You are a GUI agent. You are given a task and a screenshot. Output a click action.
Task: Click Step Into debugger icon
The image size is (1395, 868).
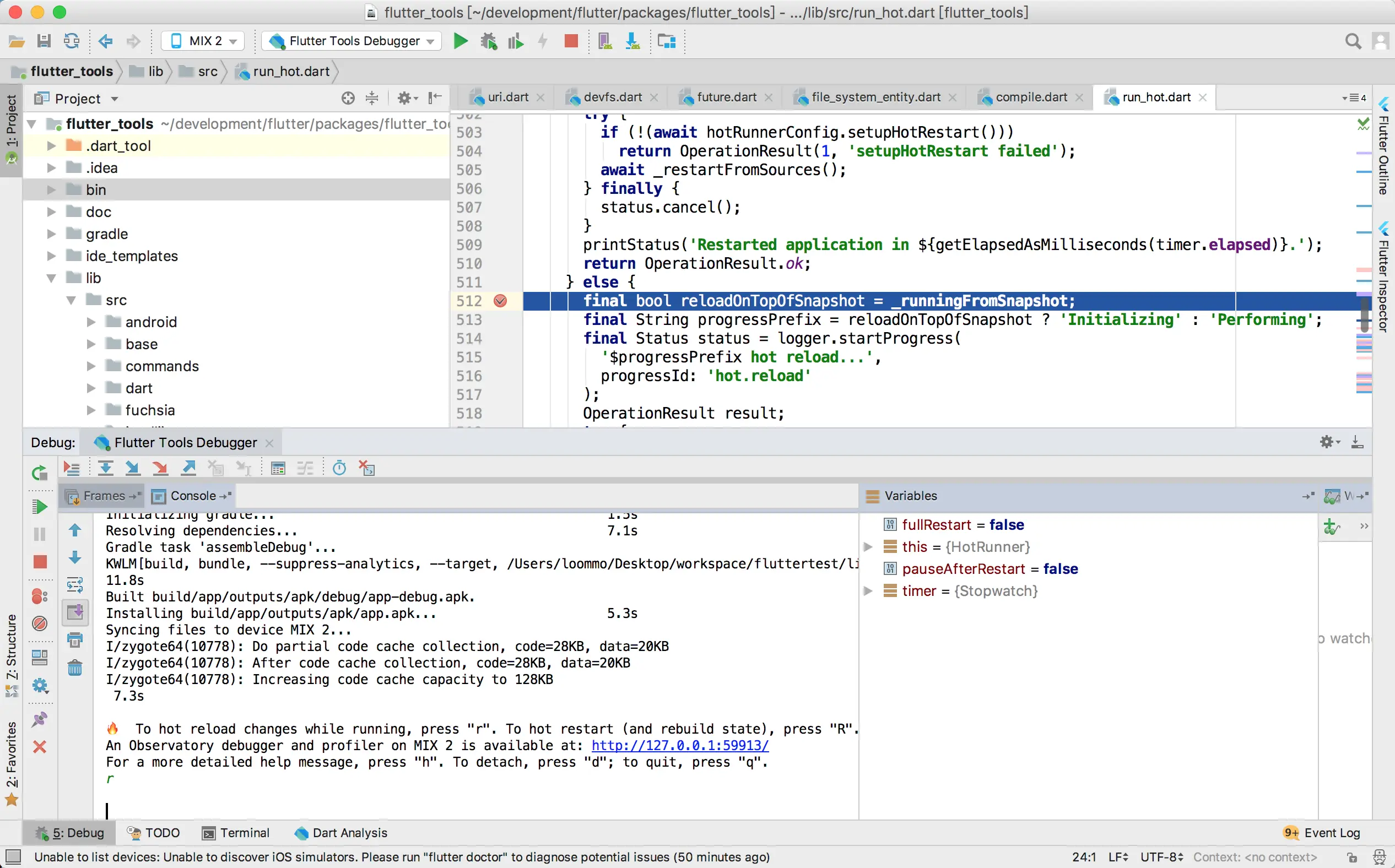133,469
